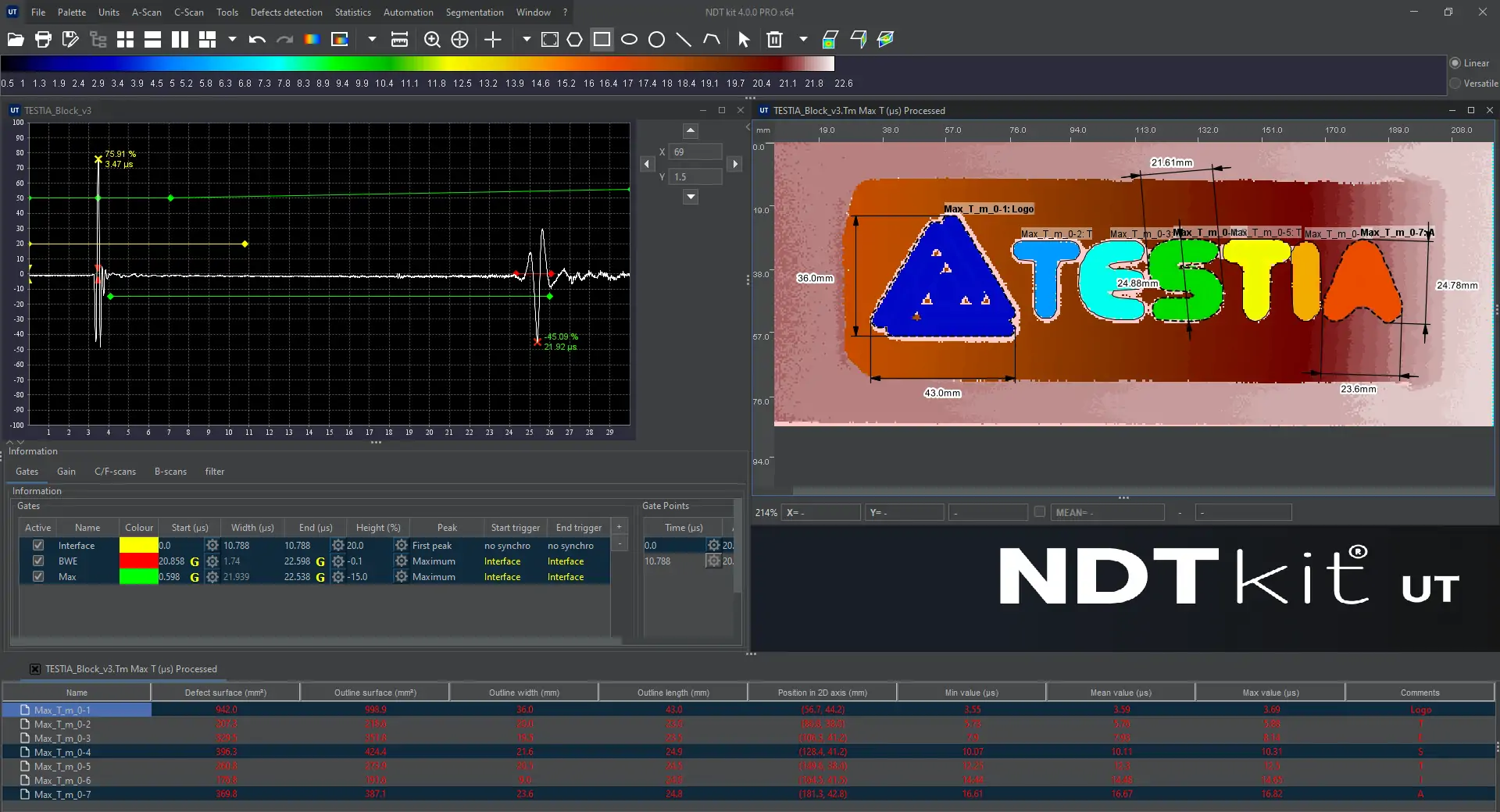Open dropdown next to the trash icon

[x=803, y=39]
